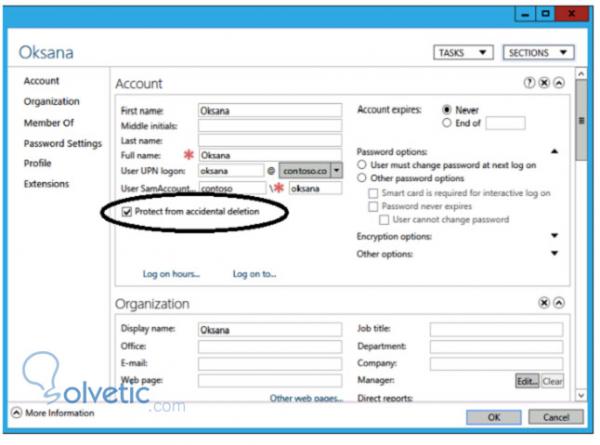This screenshot has width=600, height=445.
Task: Click the User UPN logon name field
Action: pyautogui.click(x=232, y=171)
